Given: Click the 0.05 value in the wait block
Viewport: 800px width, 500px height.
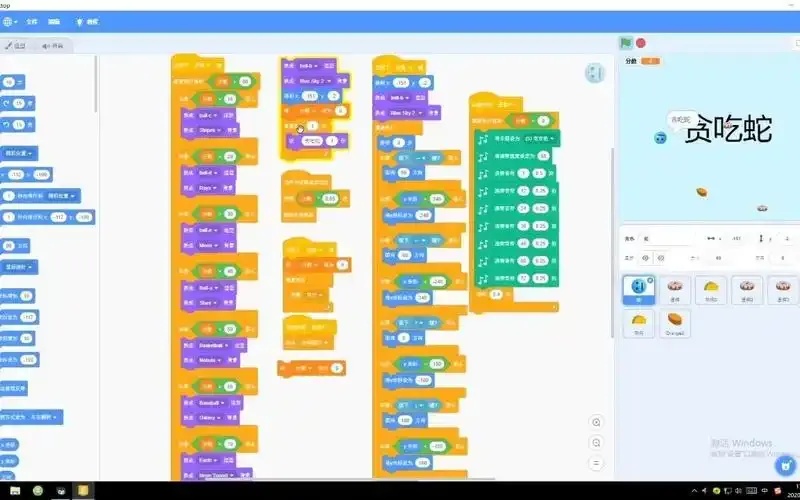Looking at the screenshot, I should click(330, 198).
